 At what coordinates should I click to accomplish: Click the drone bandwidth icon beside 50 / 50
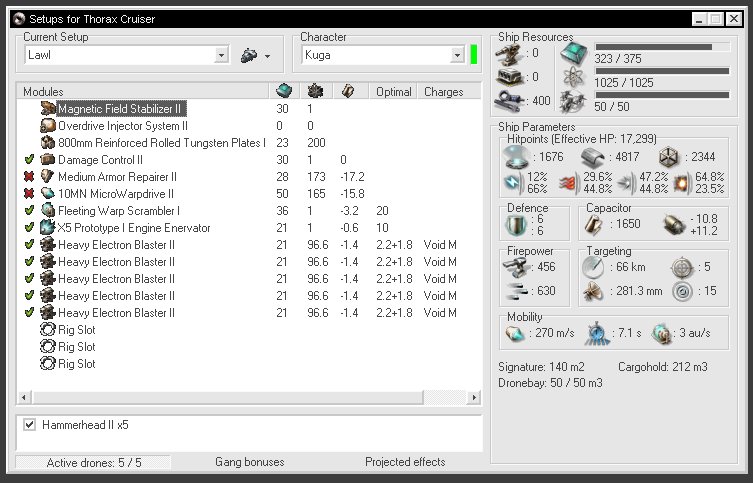574,101
